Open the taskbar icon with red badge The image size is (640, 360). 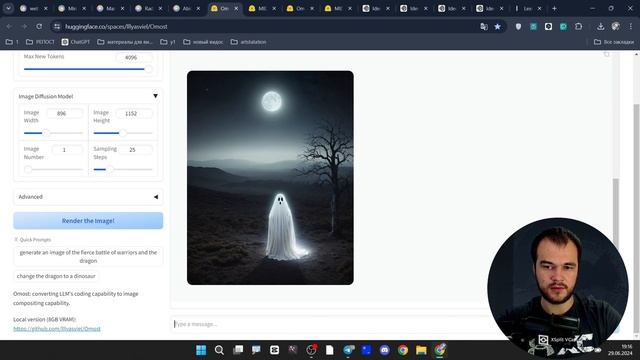[311, 350]
